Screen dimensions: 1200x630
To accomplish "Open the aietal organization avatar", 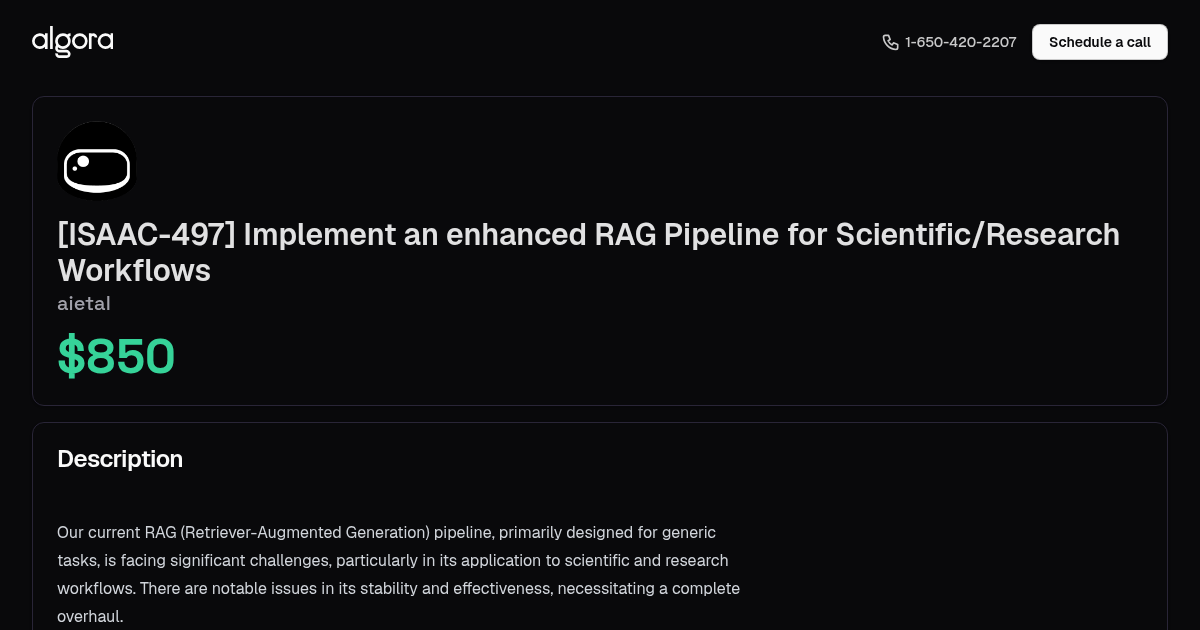I will pos(97,161).
